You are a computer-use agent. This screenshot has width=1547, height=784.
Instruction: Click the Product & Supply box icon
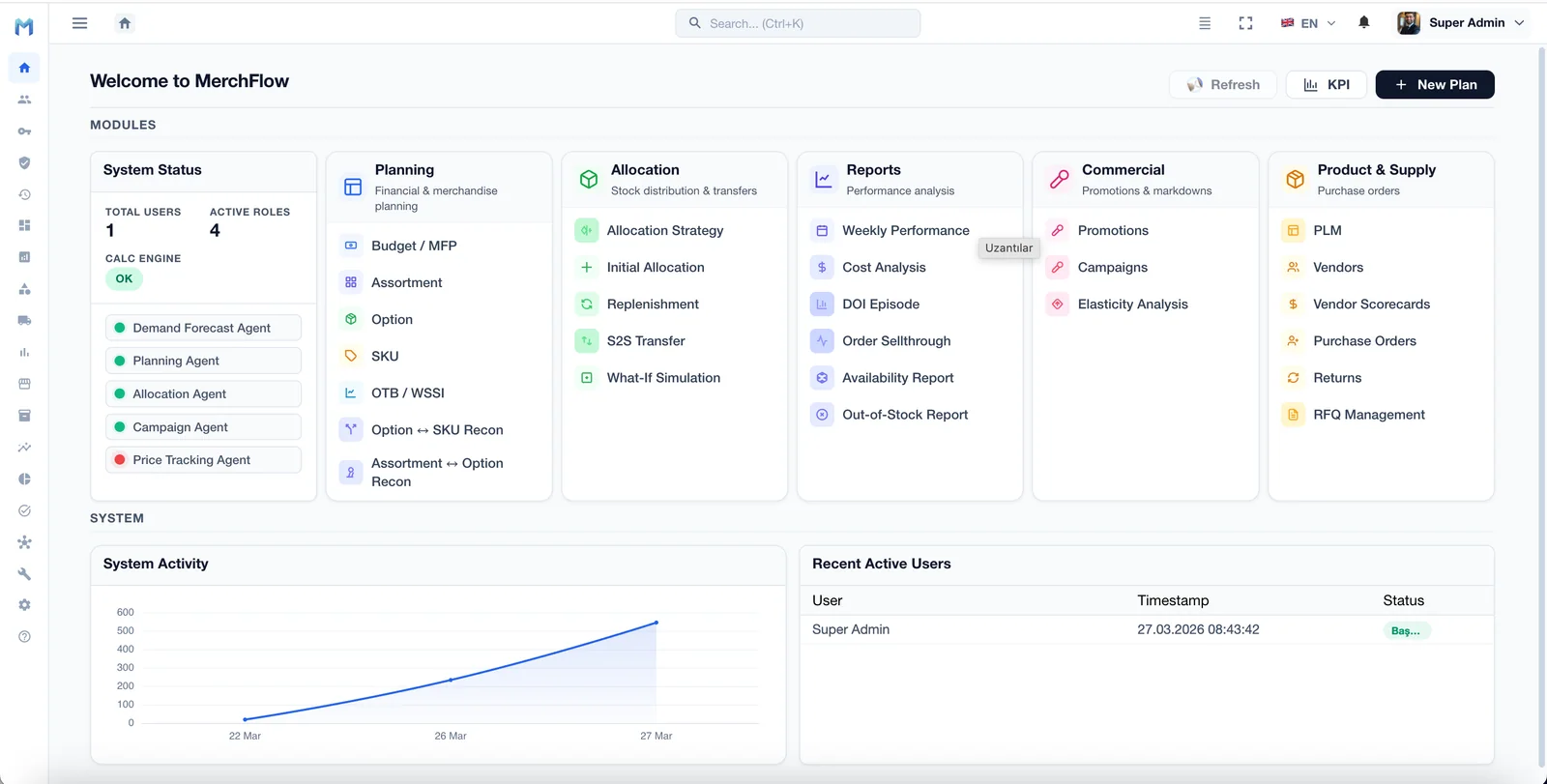(x=1295, y=179)
